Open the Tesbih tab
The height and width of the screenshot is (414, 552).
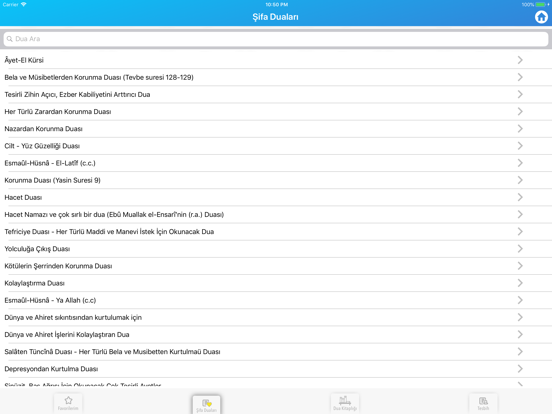[x=483, y=403]
